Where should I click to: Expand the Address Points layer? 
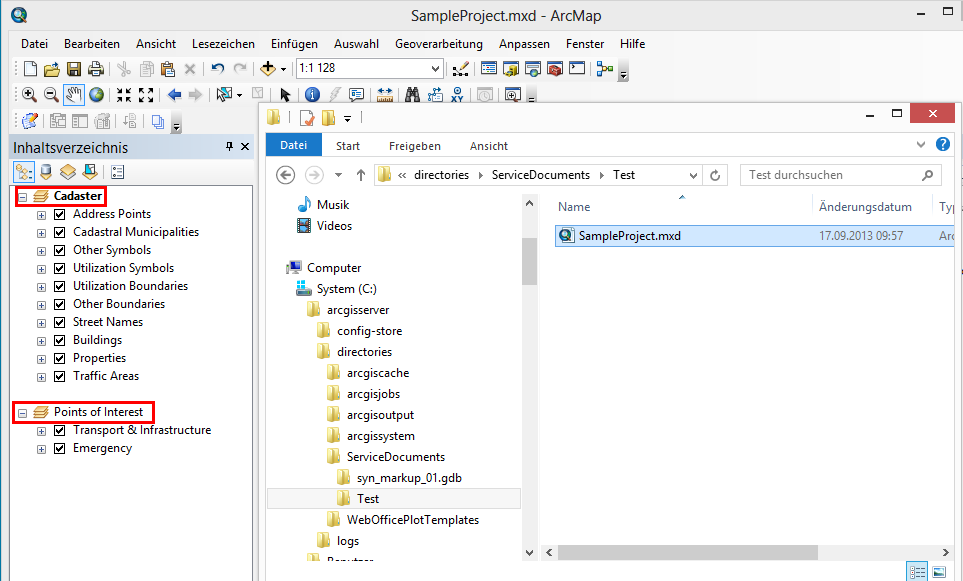click(40, 214)
